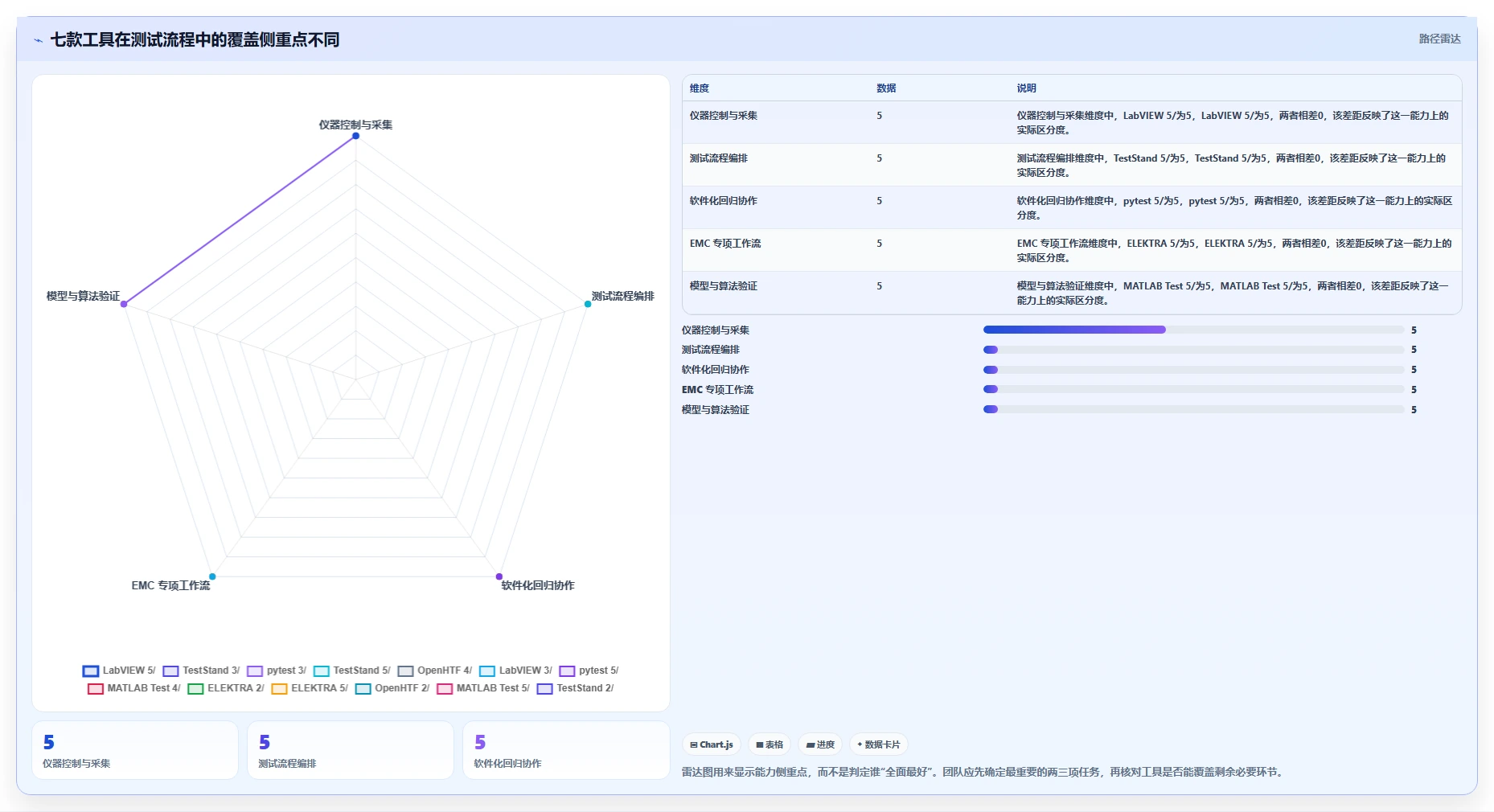Select the 进度 chip

pos(820,744)
